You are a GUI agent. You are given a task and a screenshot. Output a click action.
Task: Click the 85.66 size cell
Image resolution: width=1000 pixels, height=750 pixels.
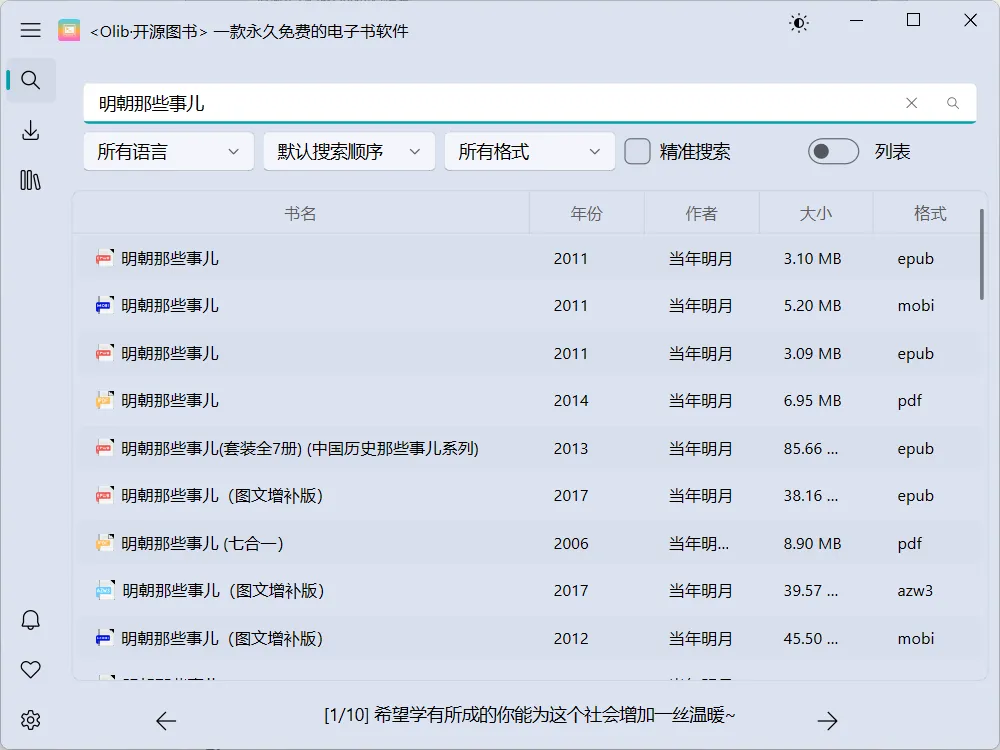coord(811,448)
